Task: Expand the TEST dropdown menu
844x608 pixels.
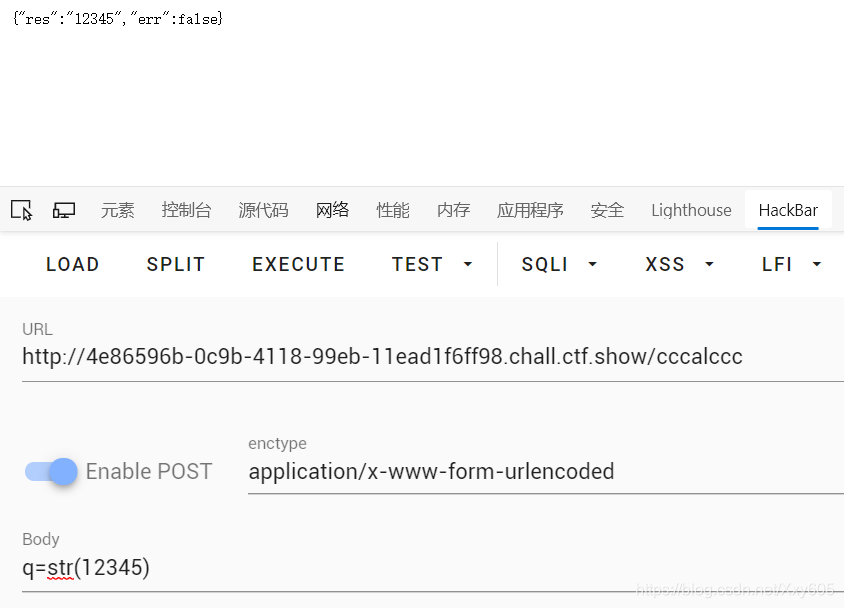Action: coord(432,264)
